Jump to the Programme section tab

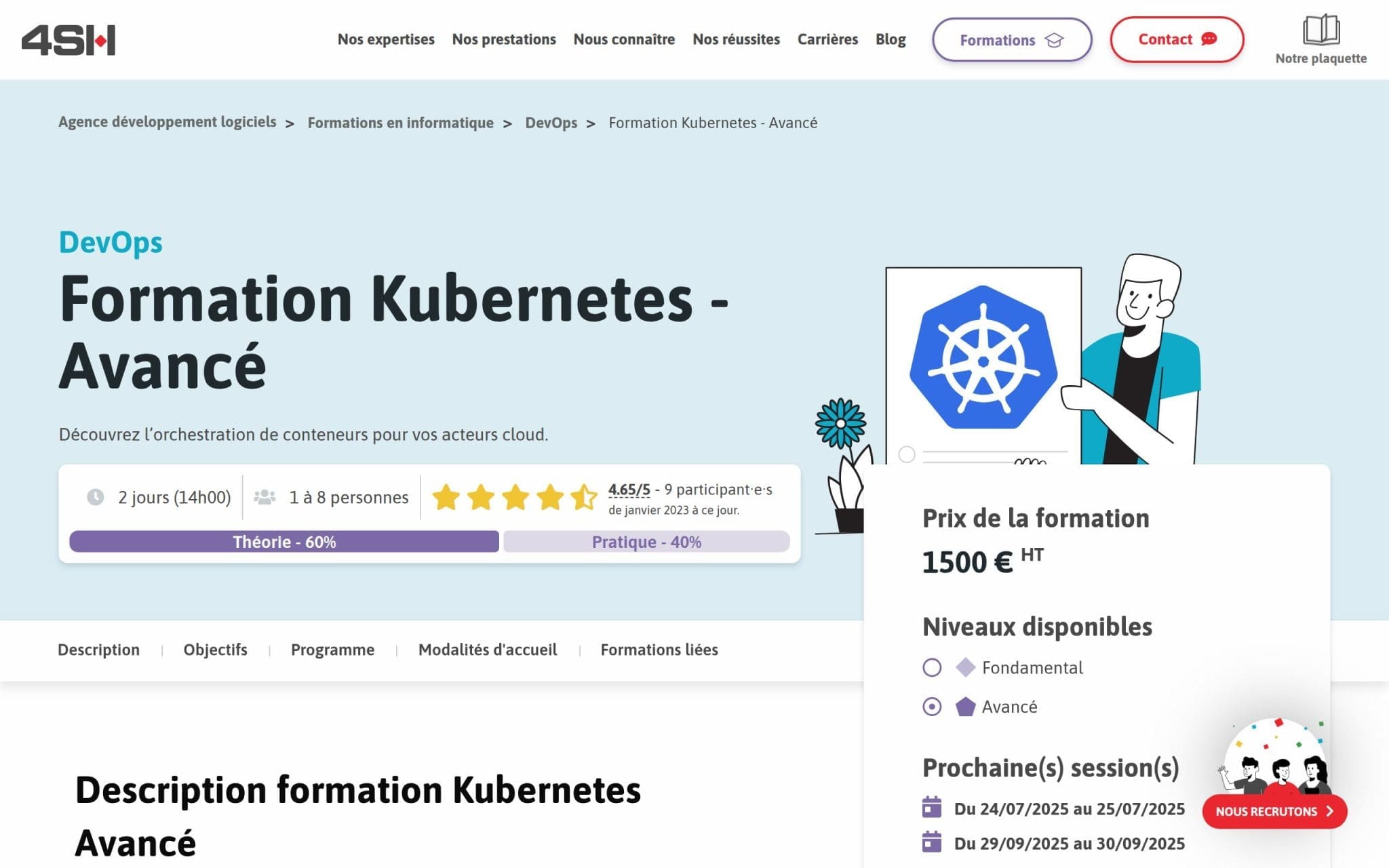(332, 650)
